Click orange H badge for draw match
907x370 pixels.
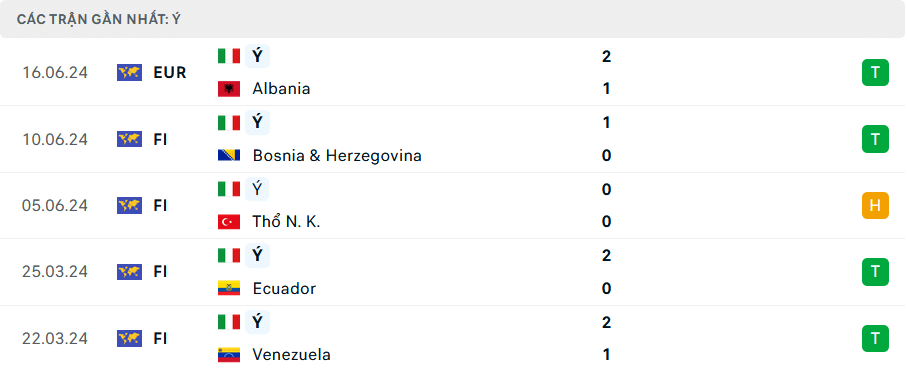[x=875, y=205]
